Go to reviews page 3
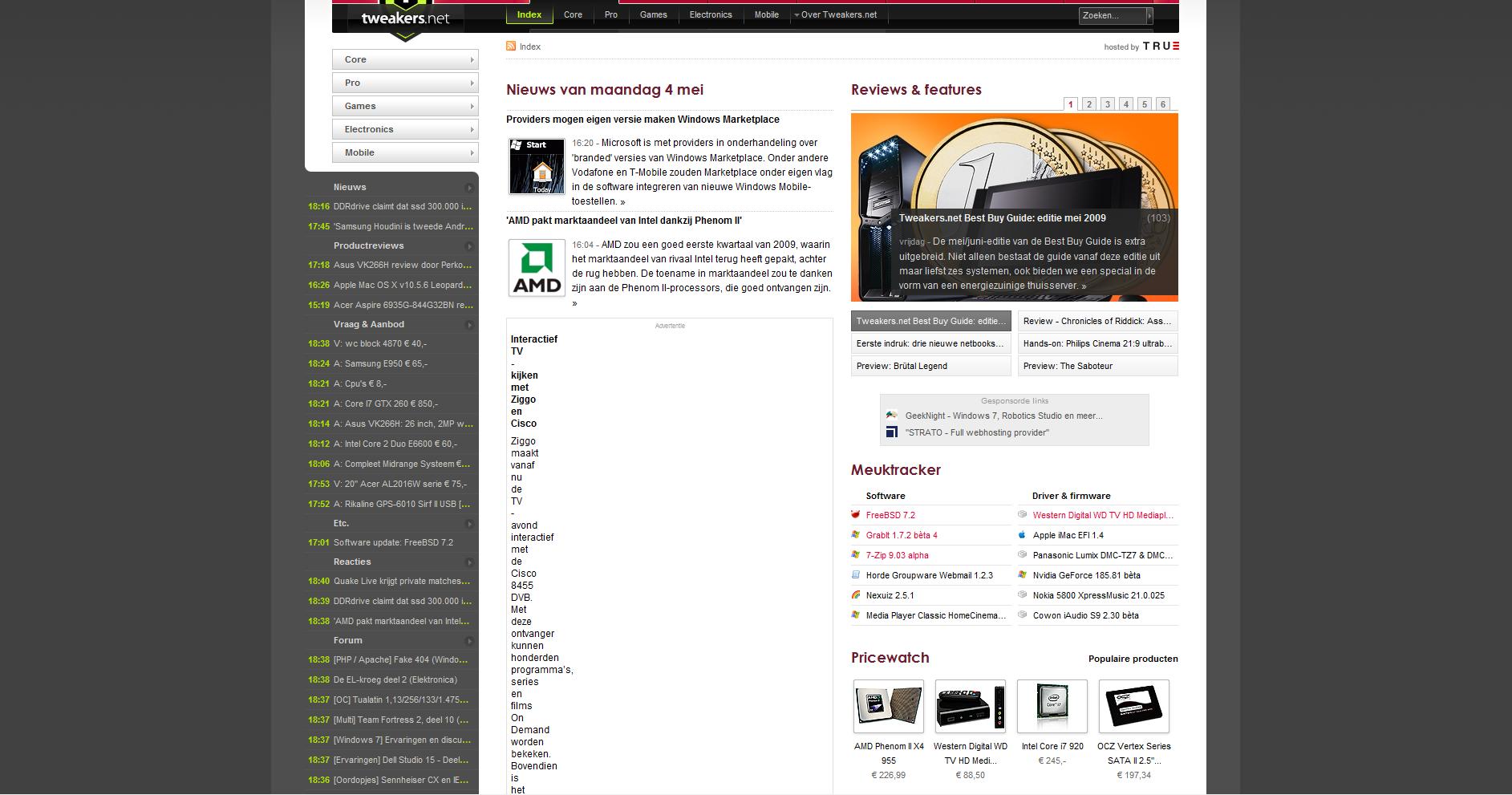Image resolution: width=1512 pixels, height=795 pixels. 1107,104
